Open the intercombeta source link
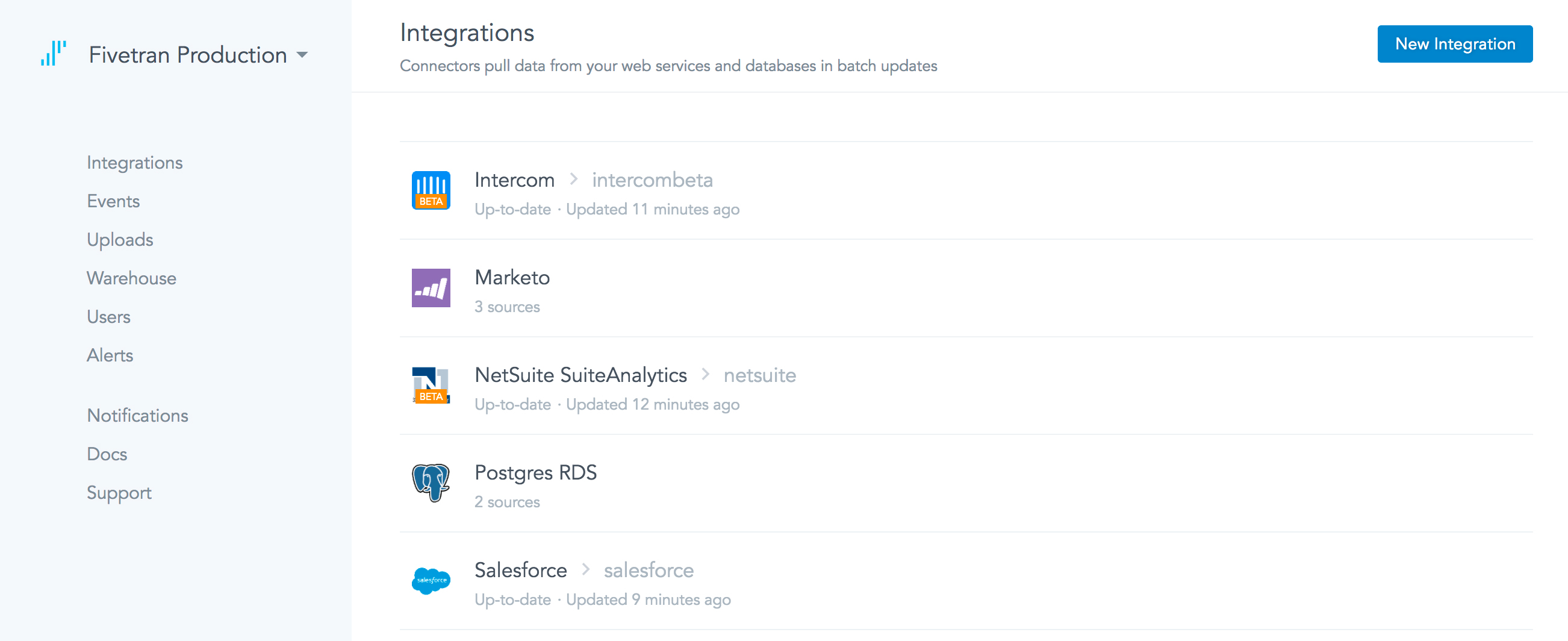 [652, 180]
